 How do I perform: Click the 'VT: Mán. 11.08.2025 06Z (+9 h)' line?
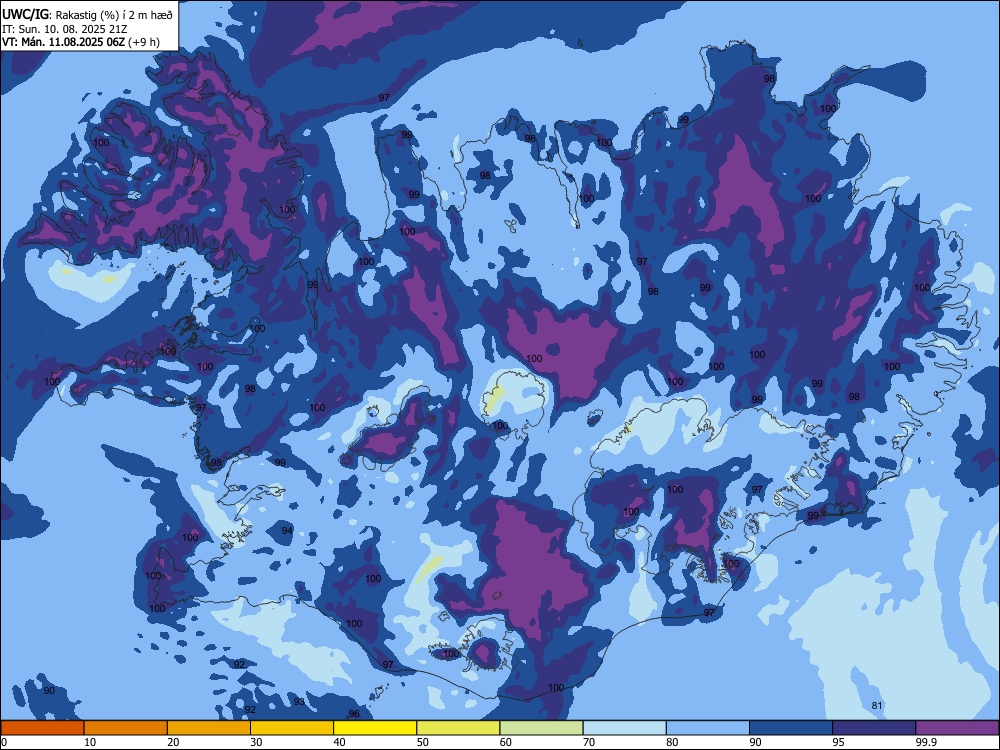coord(81,42)
